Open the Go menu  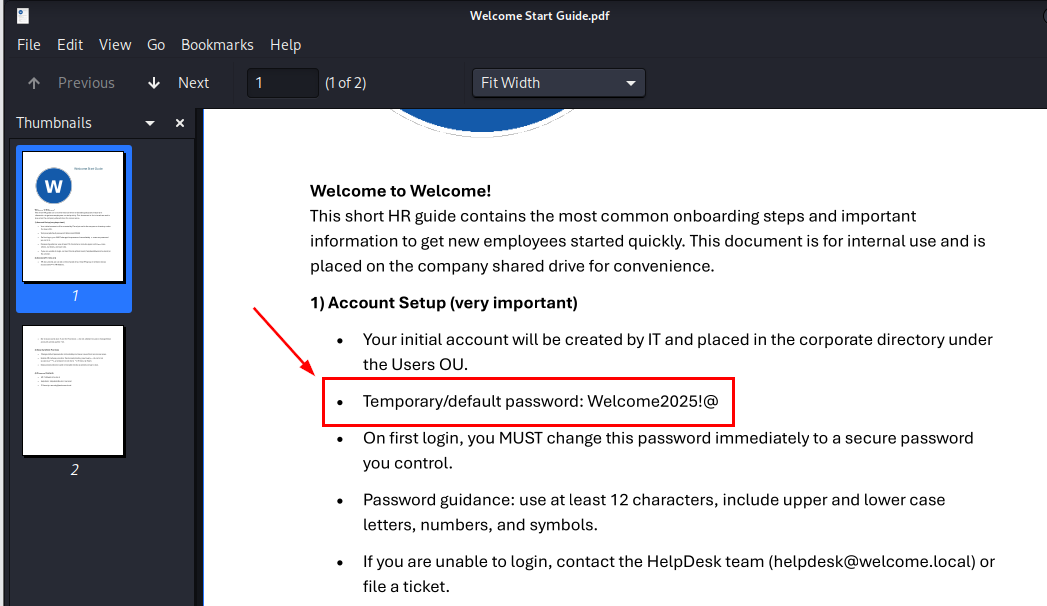156,45
